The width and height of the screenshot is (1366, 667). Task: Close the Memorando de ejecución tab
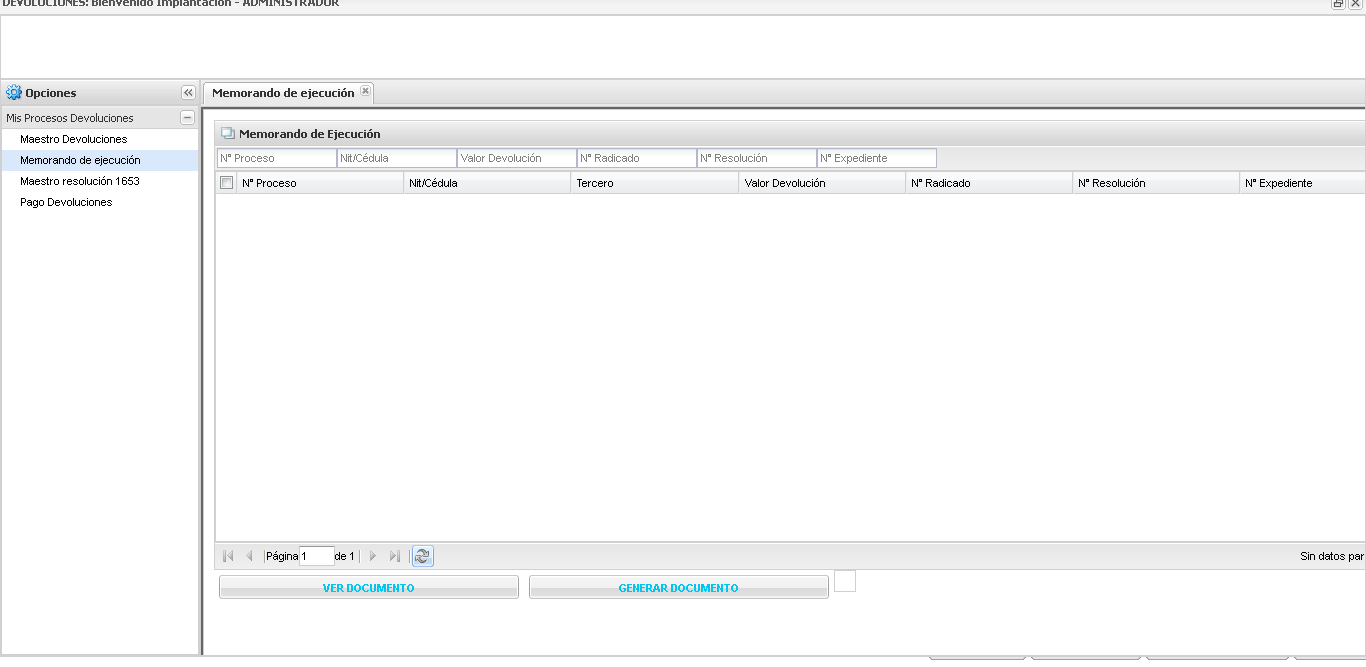(x=365, y=92)
